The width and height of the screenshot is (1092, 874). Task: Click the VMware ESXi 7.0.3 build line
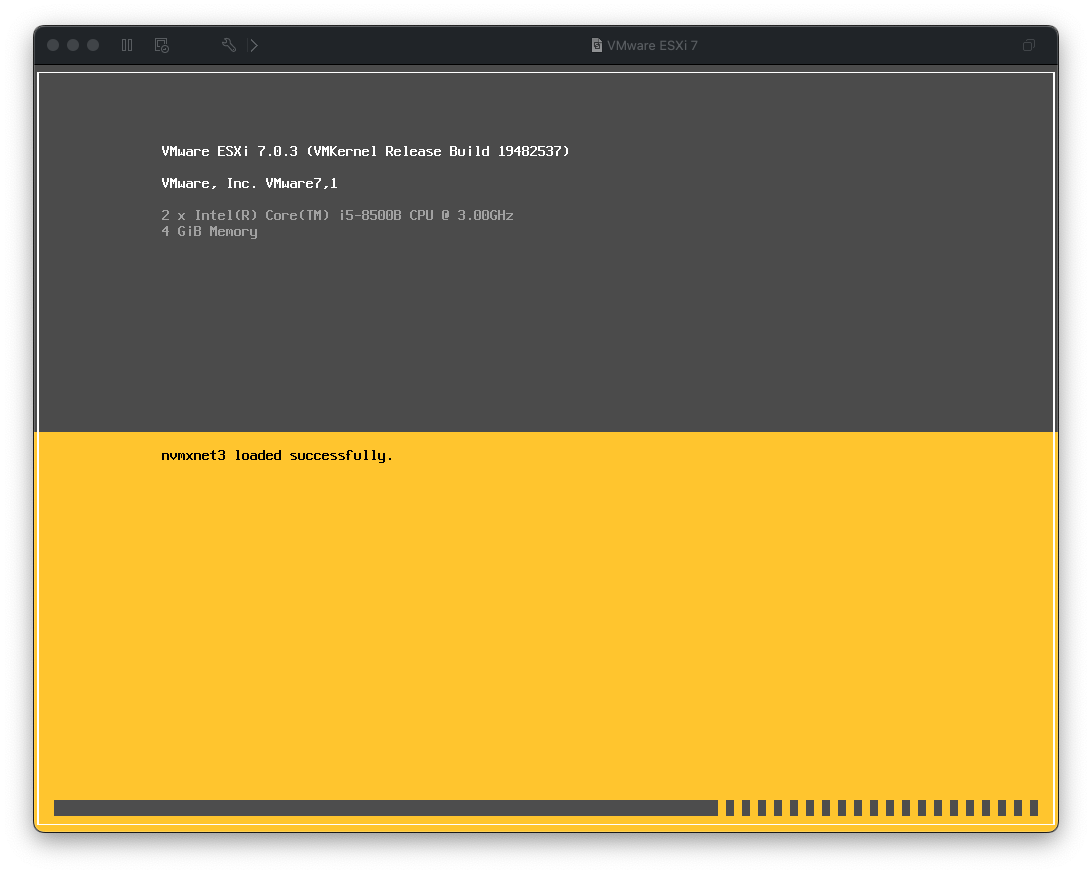[365, 152]
